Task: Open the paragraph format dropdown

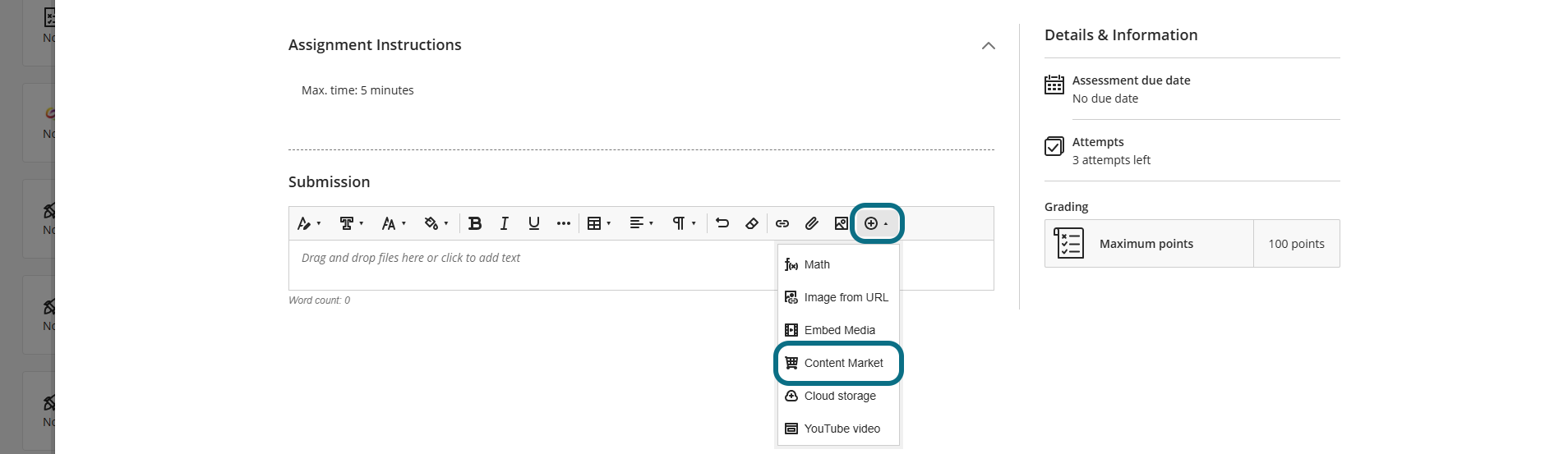Action: [684, 223]
